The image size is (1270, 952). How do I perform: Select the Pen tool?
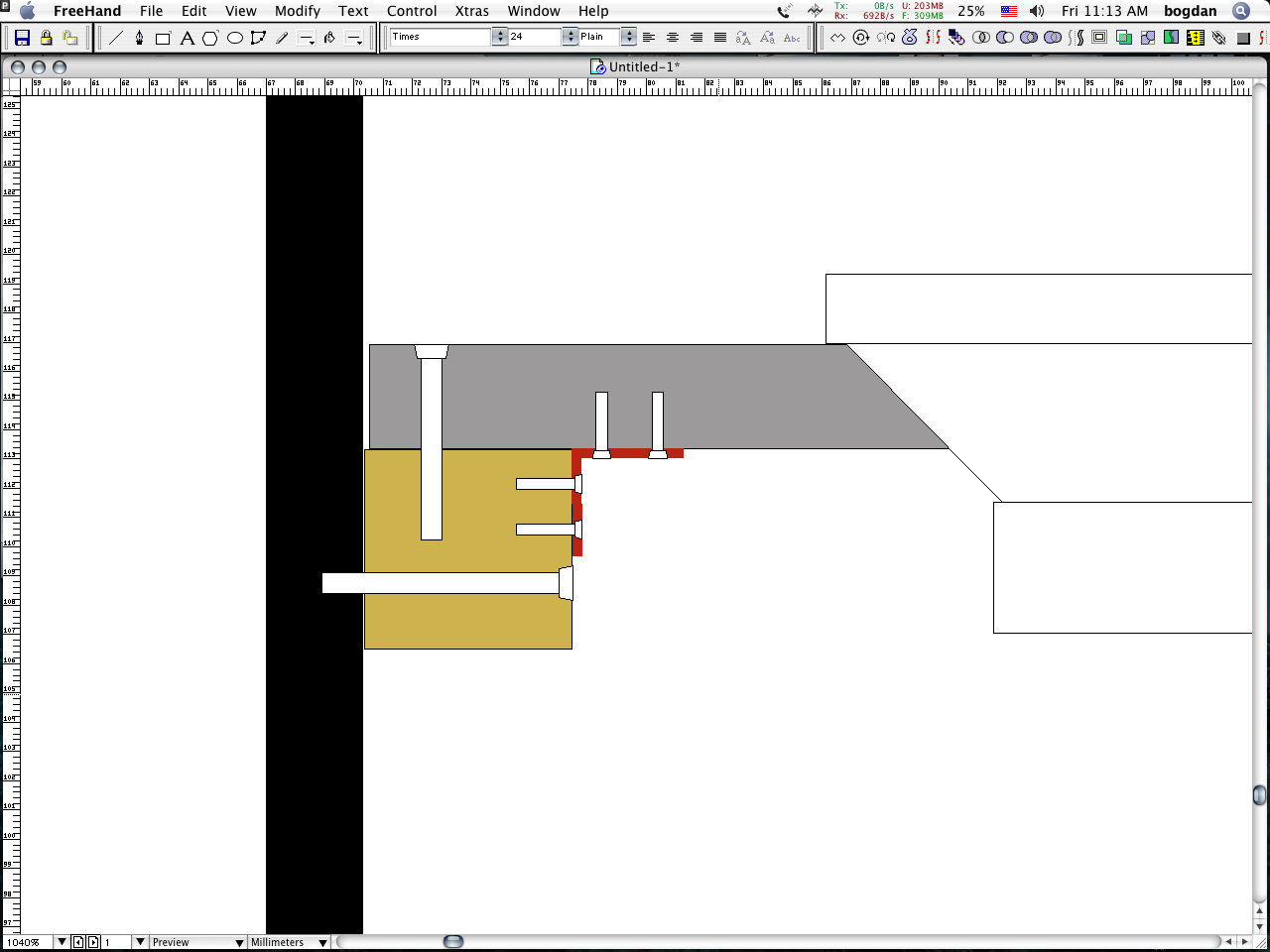pyautogui.click(x=139, y=38)
